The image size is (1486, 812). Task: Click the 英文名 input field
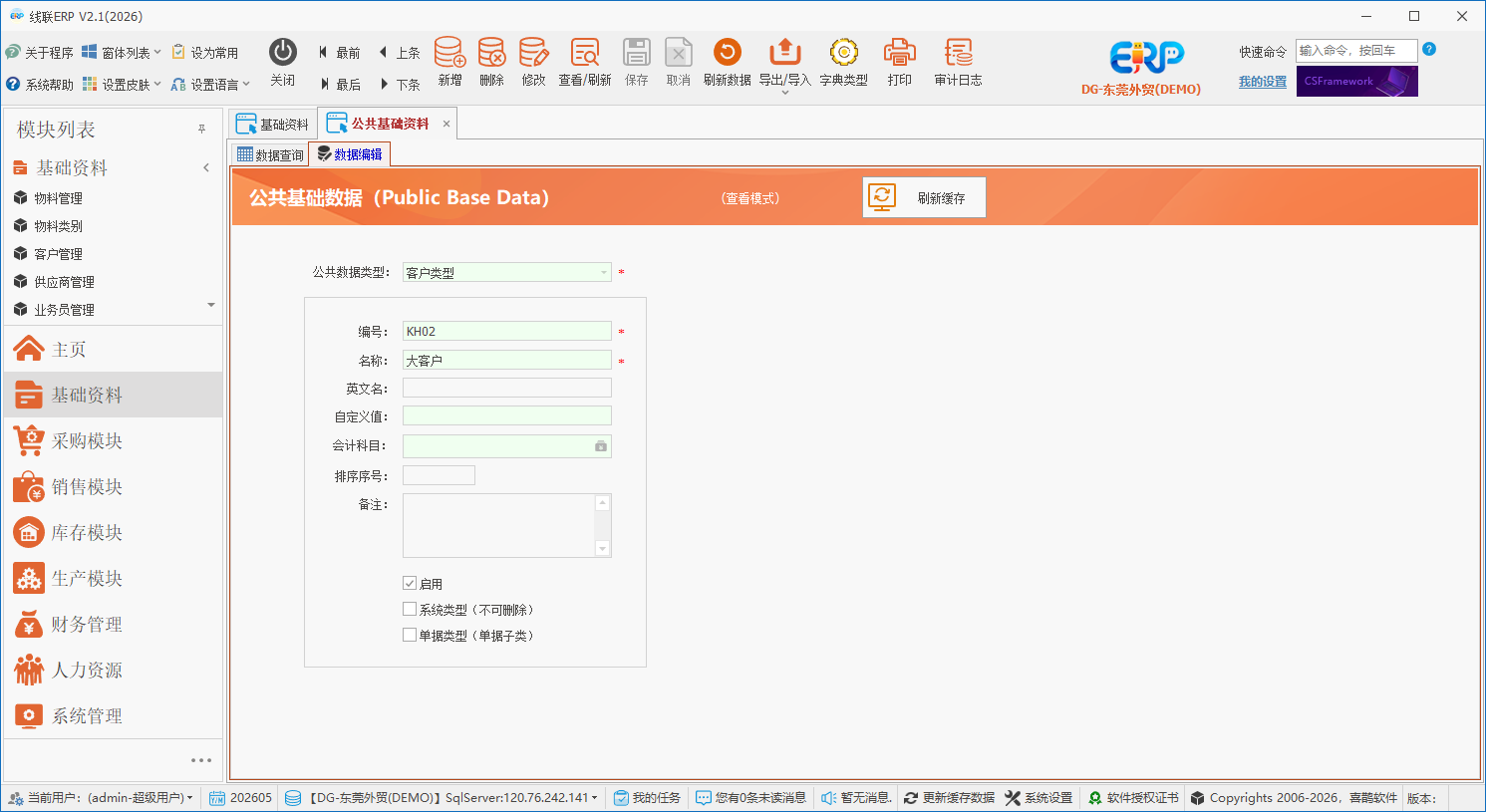(507, 389)
